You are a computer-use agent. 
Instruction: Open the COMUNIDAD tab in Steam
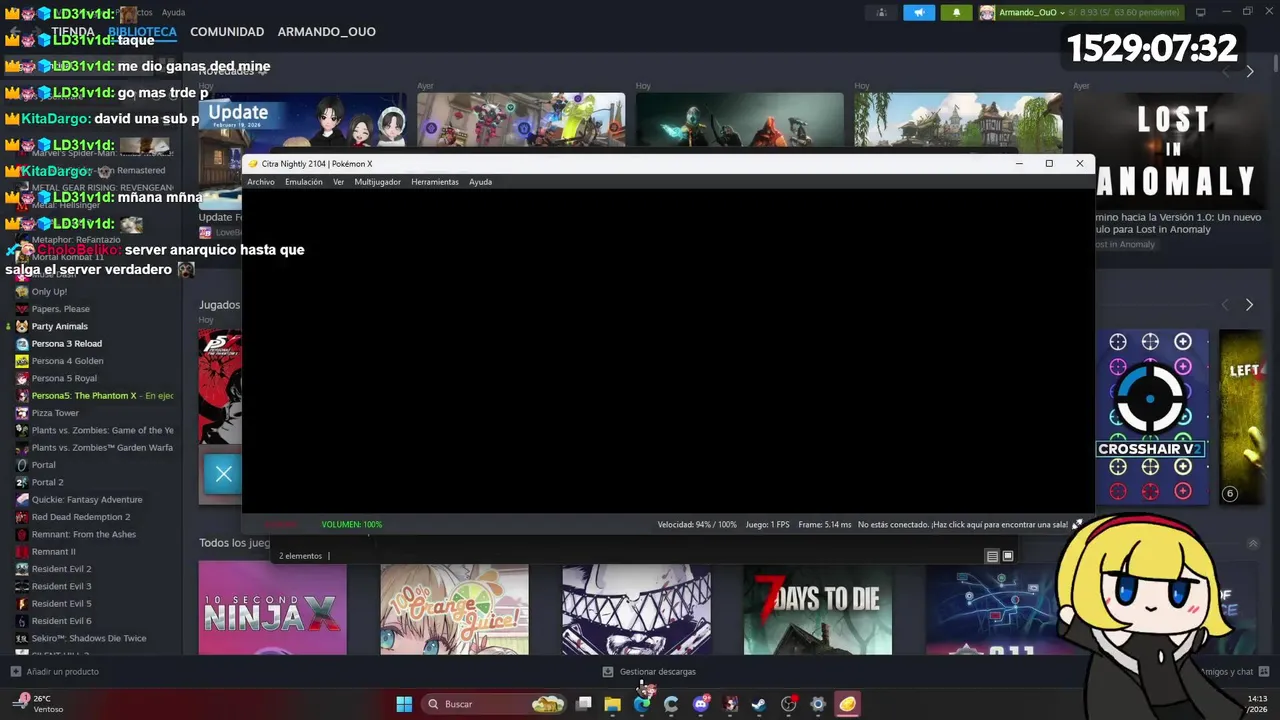[x=227, y=32]
